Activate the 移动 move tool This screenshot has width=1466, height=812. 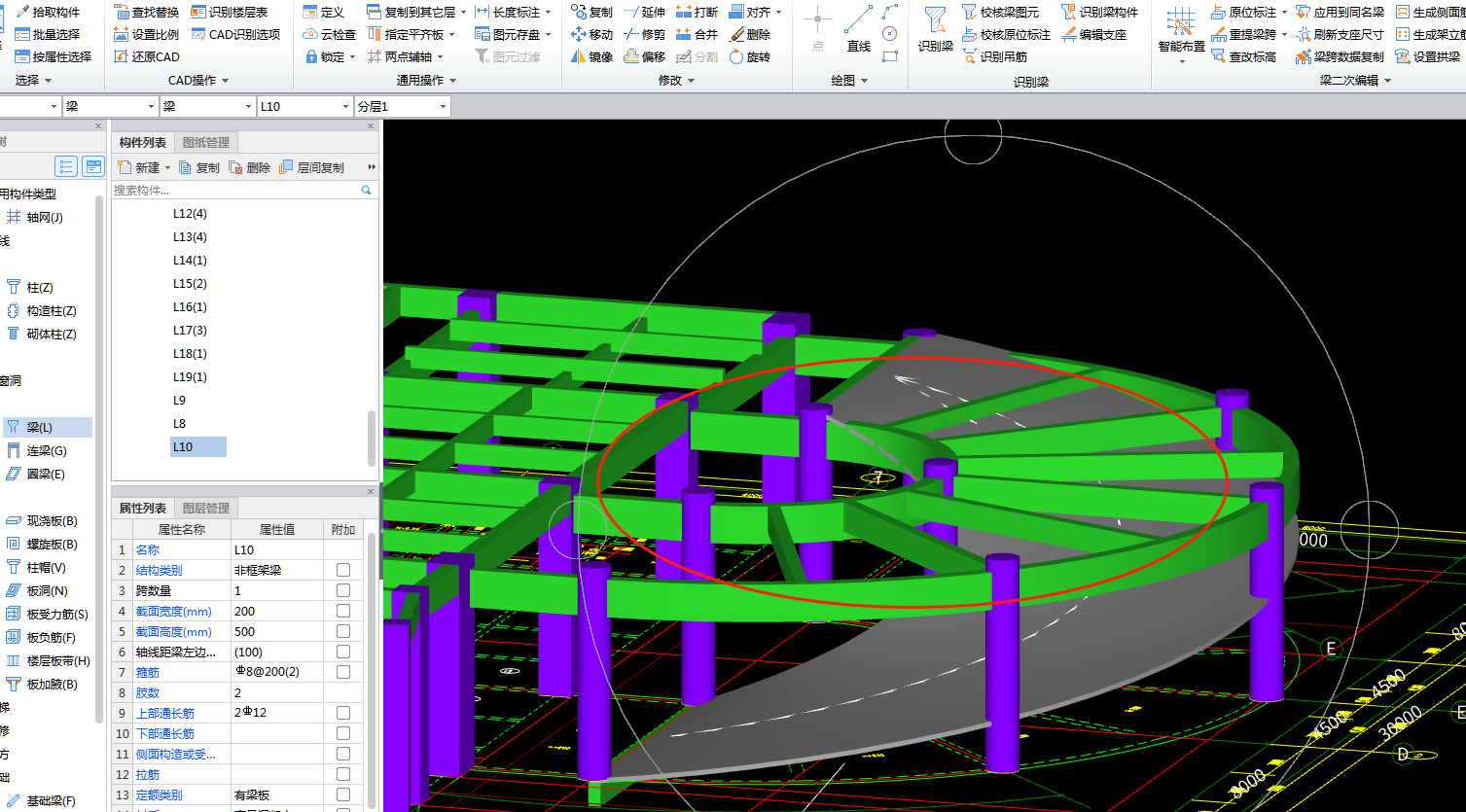pyautogui.click(x=592, y=34)
